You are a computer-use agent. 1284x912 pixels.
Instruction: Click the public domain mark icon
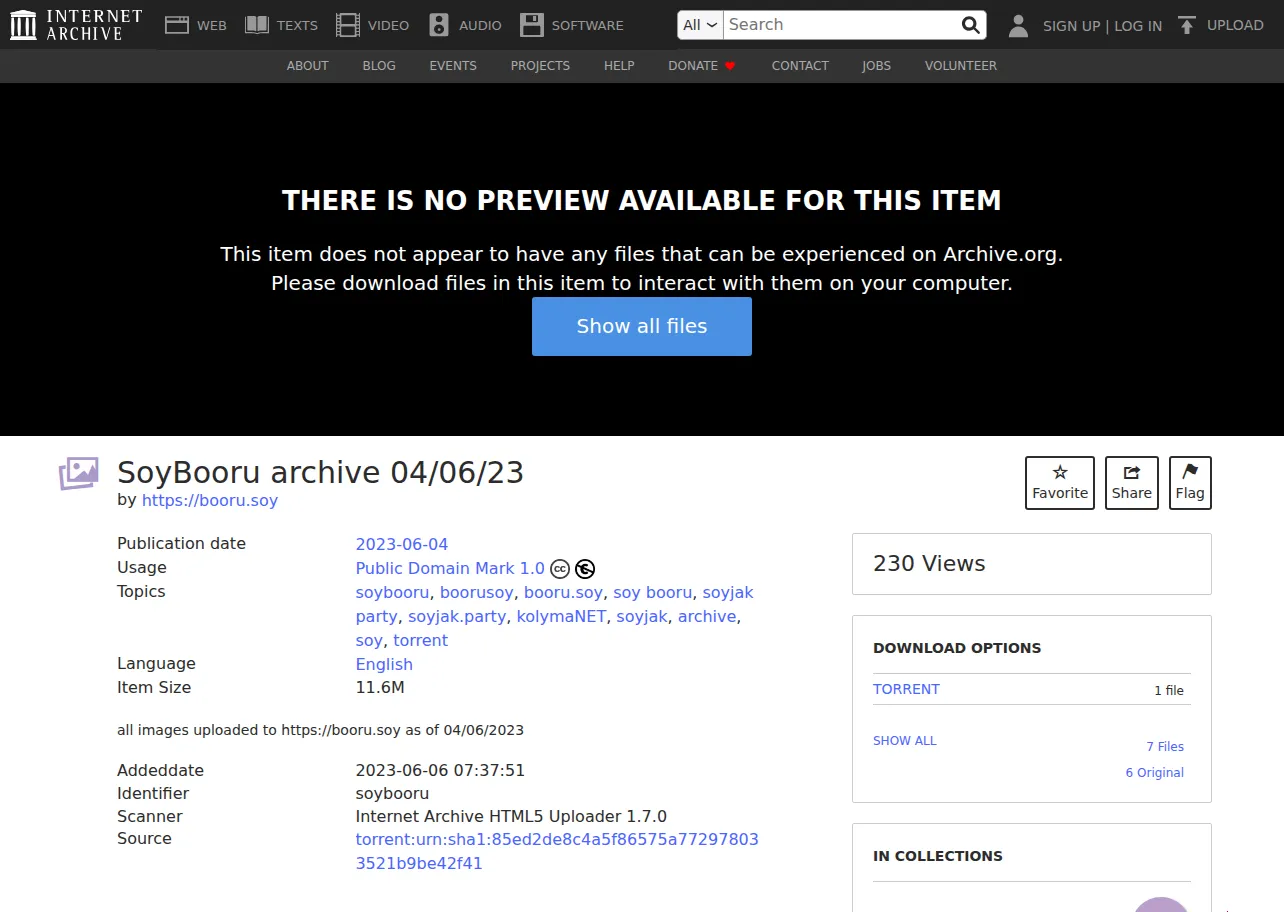(x=585, y=569)
